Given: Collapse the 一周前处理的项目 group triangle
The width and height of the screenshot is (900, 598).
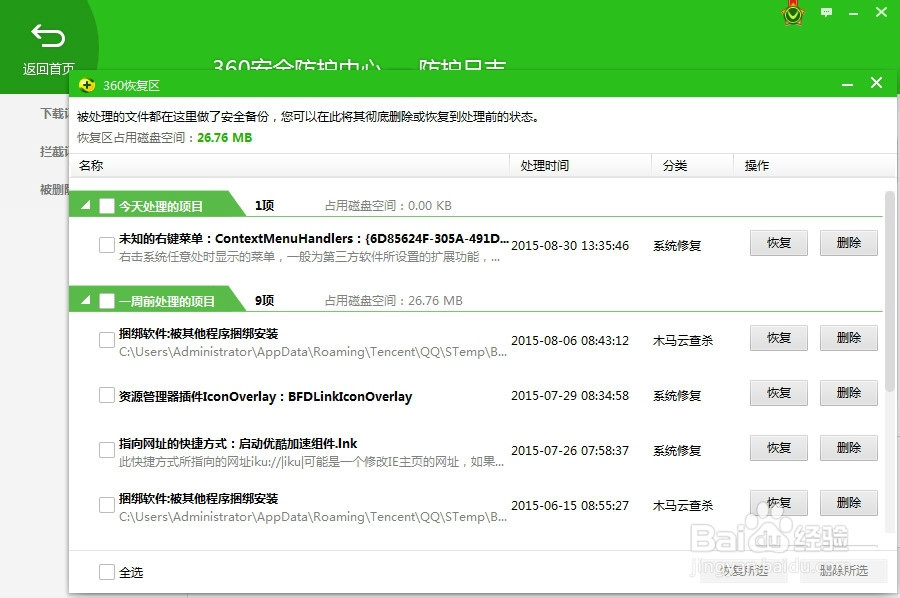Looking at the screenshot, I should pos(86,300).
